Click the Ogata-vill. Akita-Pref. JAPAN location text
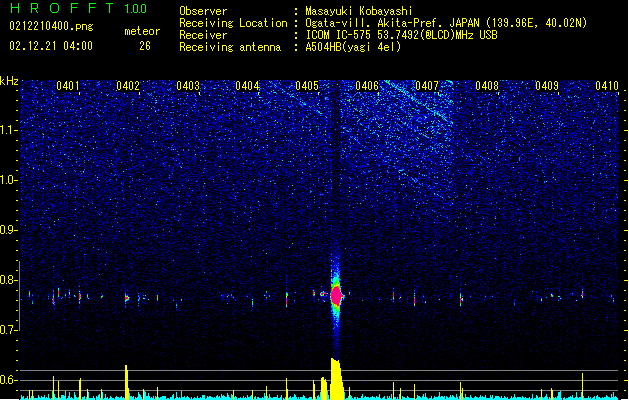629x400 pixels. click(446, 23)
